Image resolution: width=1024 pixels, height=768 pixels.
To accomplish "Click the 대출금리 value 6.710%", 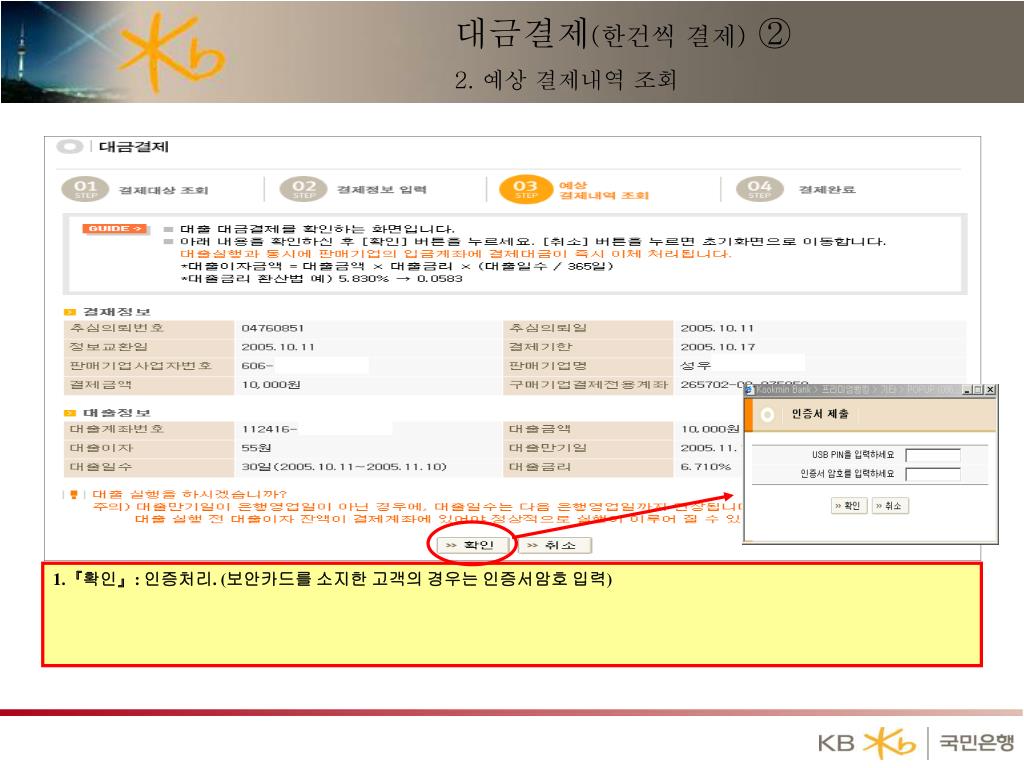I will point(705,467).
